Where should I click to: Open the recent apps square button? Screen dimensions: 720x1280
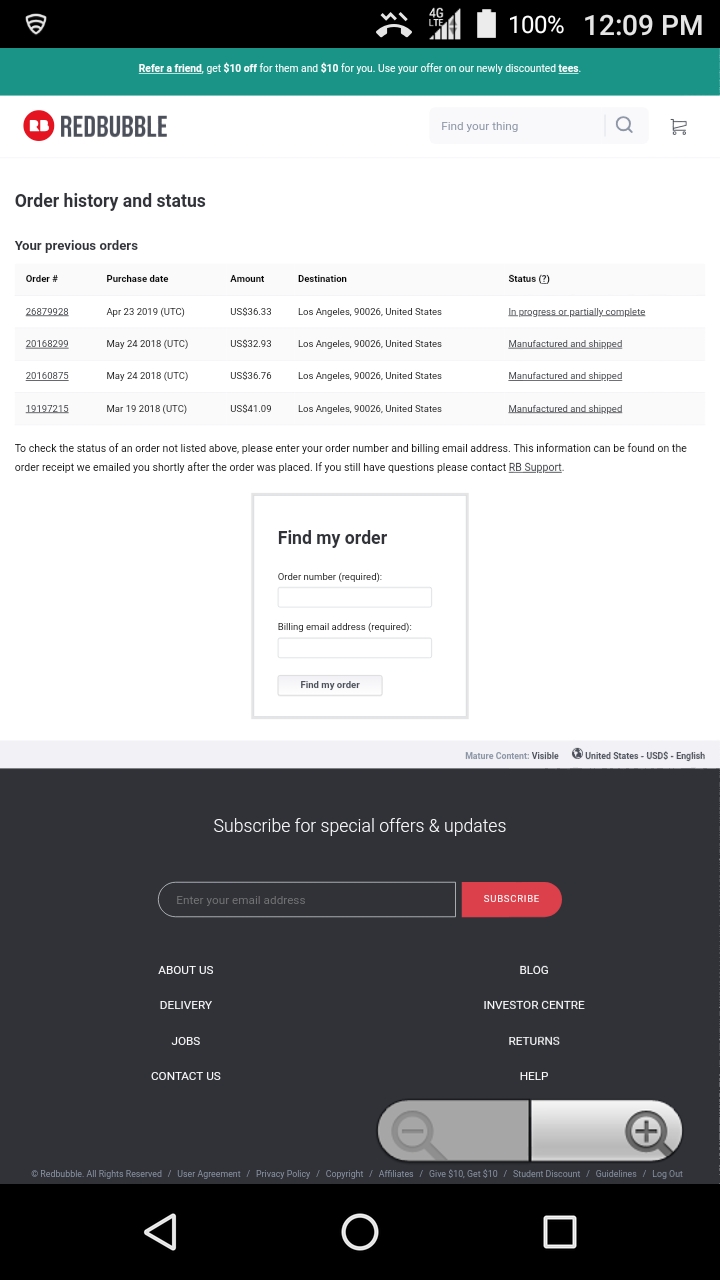coord(559,1232)
